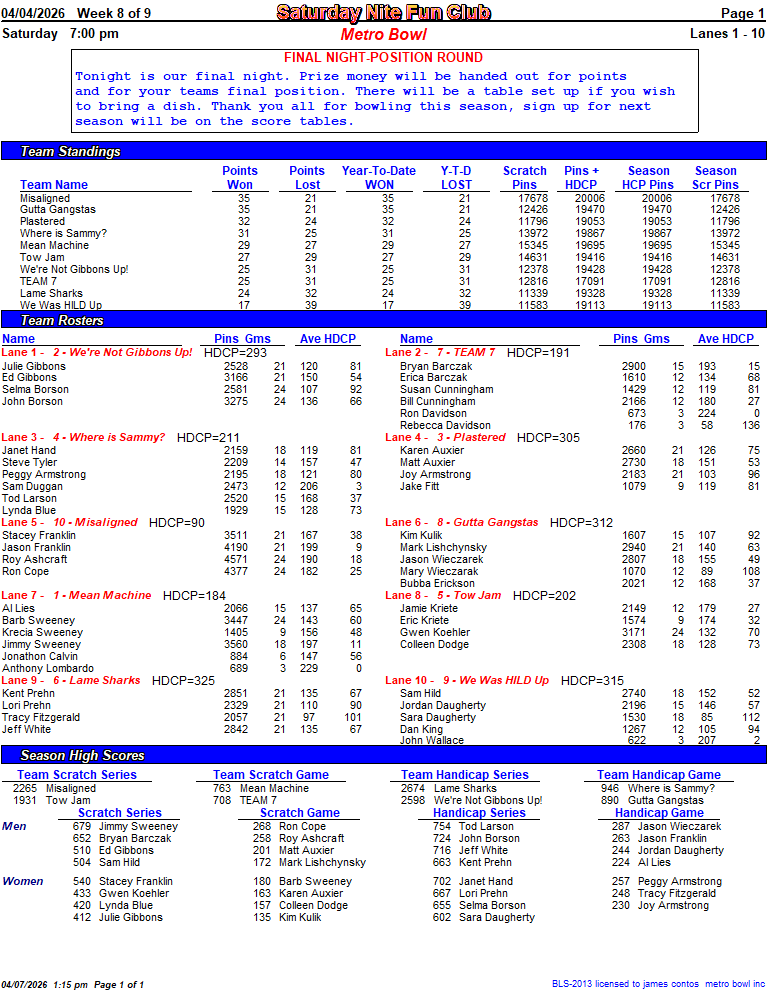
Task: Click the "Points Lost" column header
Action: click(x=307, y=178)
